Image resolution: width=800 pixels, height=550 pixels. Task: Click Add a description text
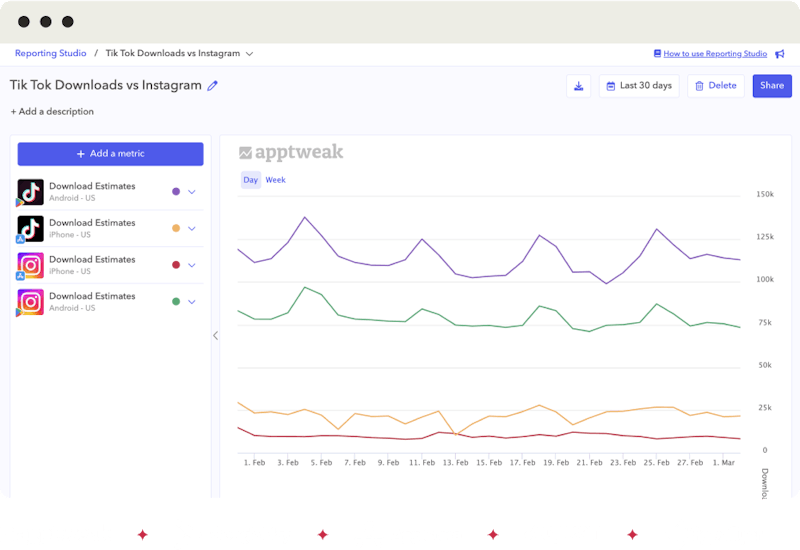click(x=52, y=112)
